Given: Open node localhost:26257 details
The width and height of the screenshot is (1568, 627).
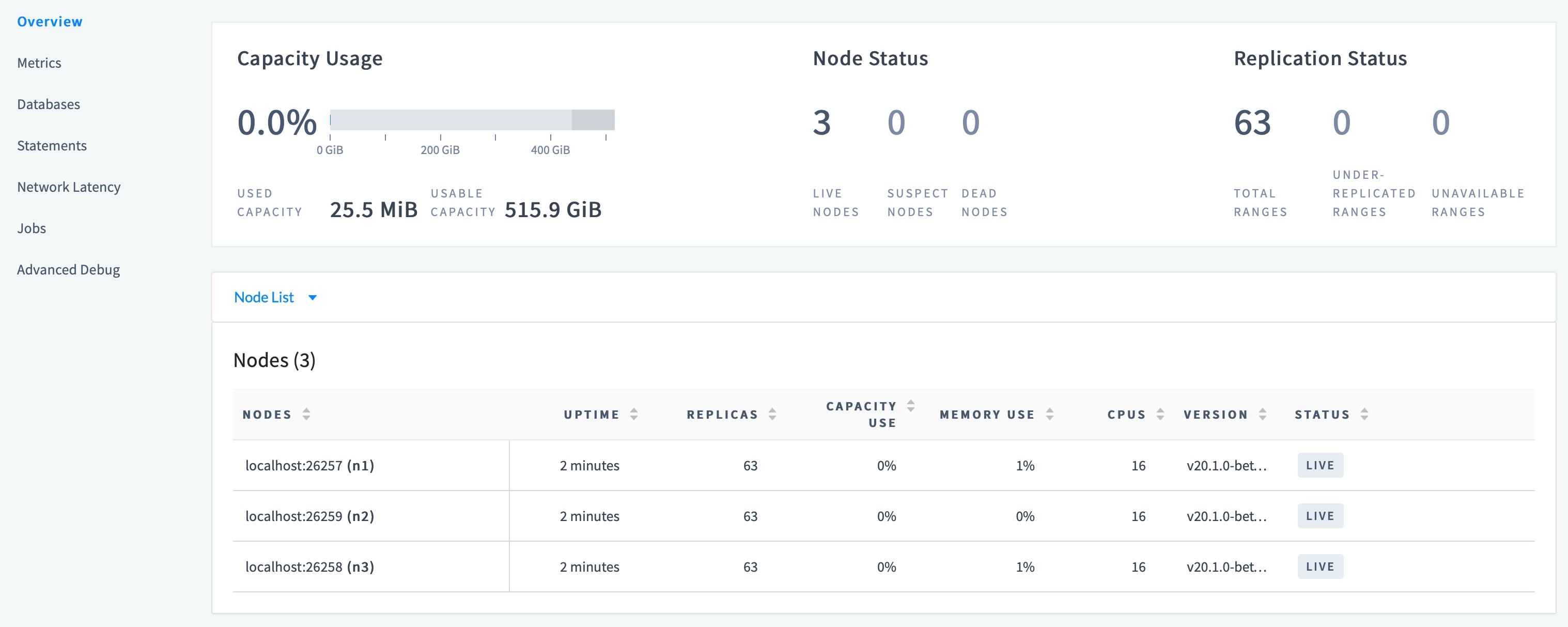Looking at the screenshot, I should 310,465.
